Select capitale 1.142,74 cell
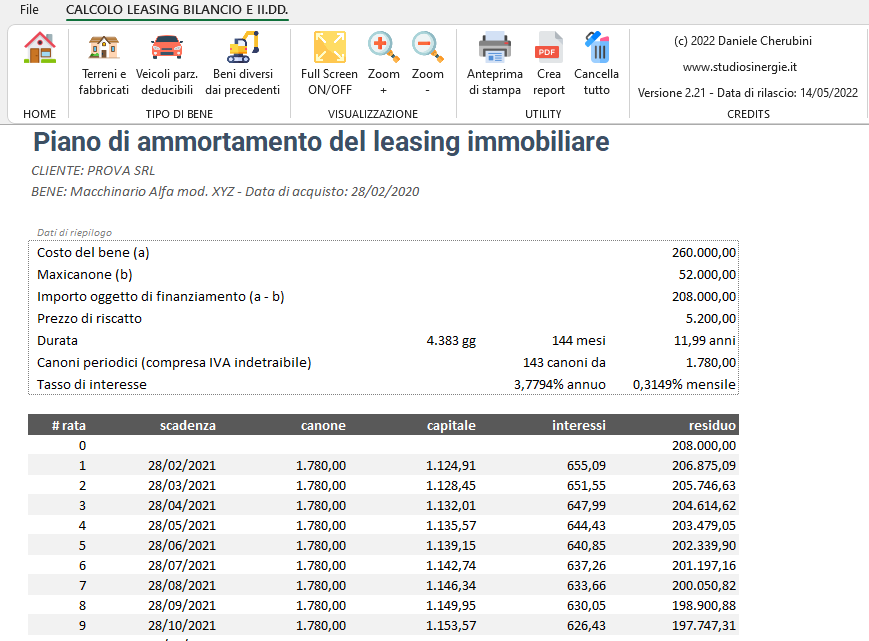Screen dimensions: 869x641 click(451, 565)
